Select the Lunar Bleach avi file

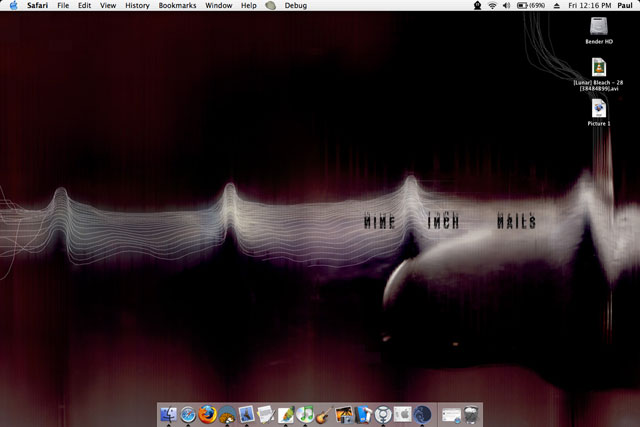(x=599, y=68)
